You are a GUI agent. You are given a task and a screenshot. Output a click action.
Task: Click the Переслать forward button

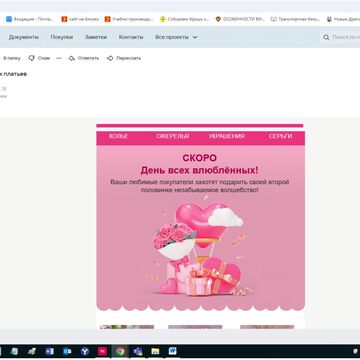click(124, 58)
